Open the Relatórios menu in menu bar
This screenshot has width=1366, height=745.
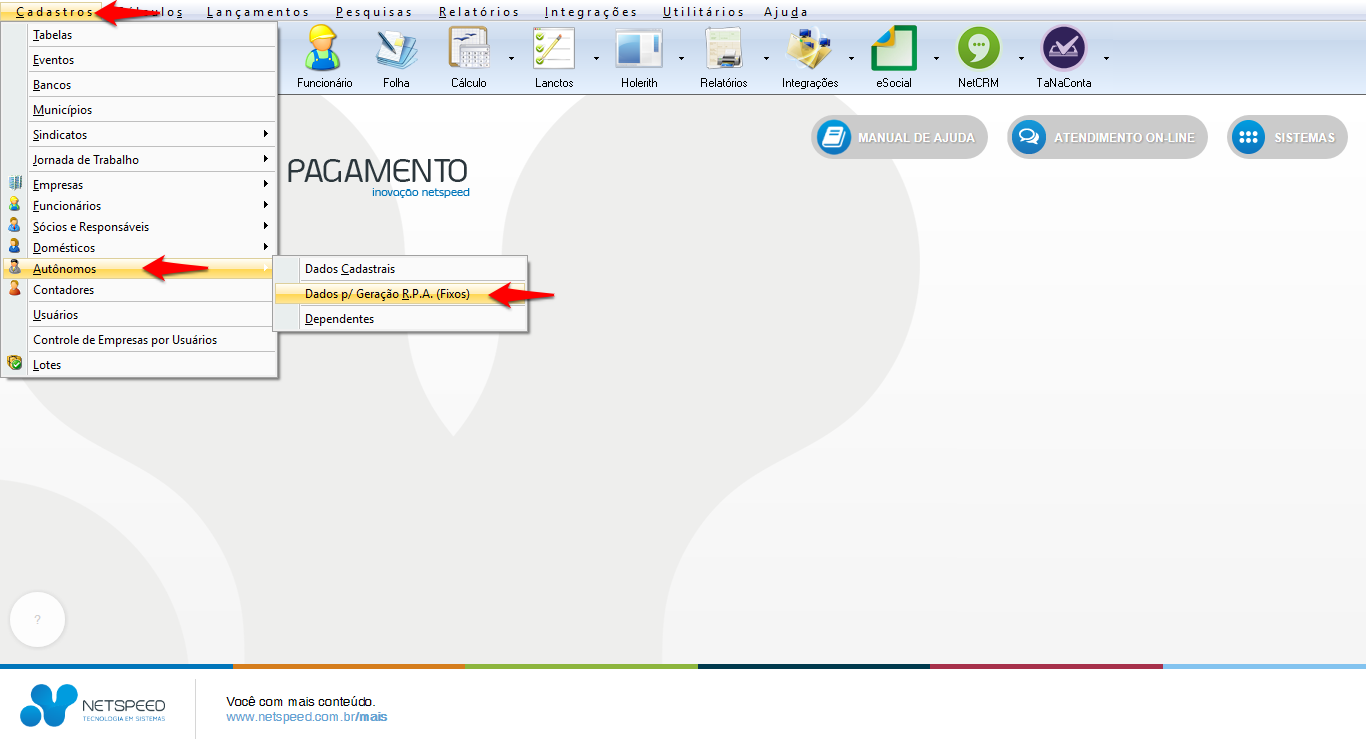pyautogui.click(x=479, y=12)
